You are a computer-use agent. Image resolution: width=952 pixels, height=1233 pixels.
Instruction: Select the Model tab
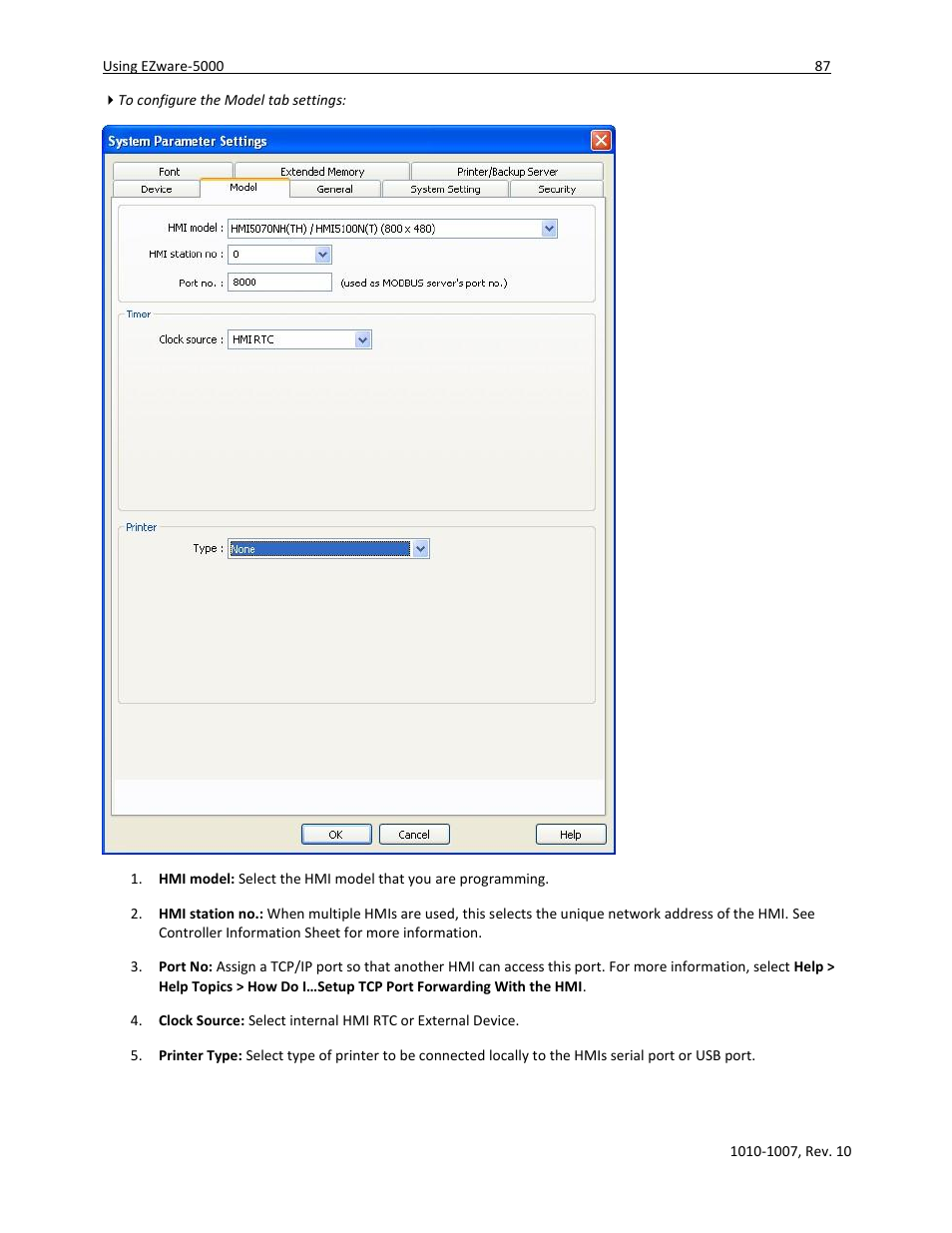click(x=244, y=188)
